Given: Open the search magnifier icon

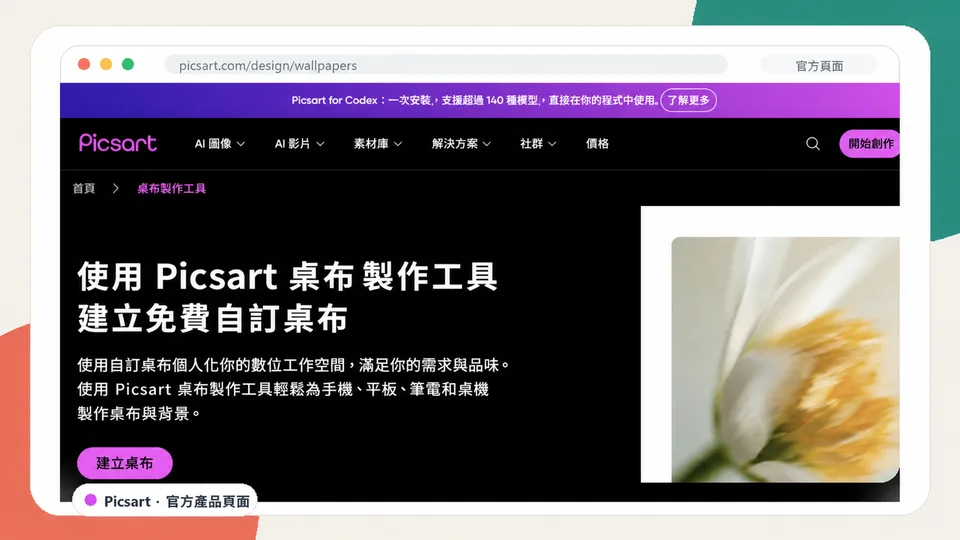Looking at the screenshot, I should coord(812,144).
